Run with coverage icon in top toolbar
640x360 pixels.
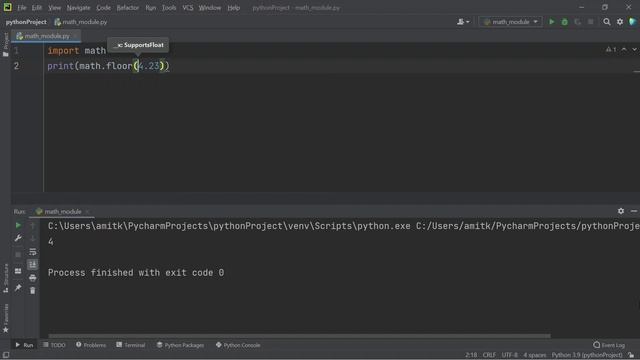tap(578, 22)
